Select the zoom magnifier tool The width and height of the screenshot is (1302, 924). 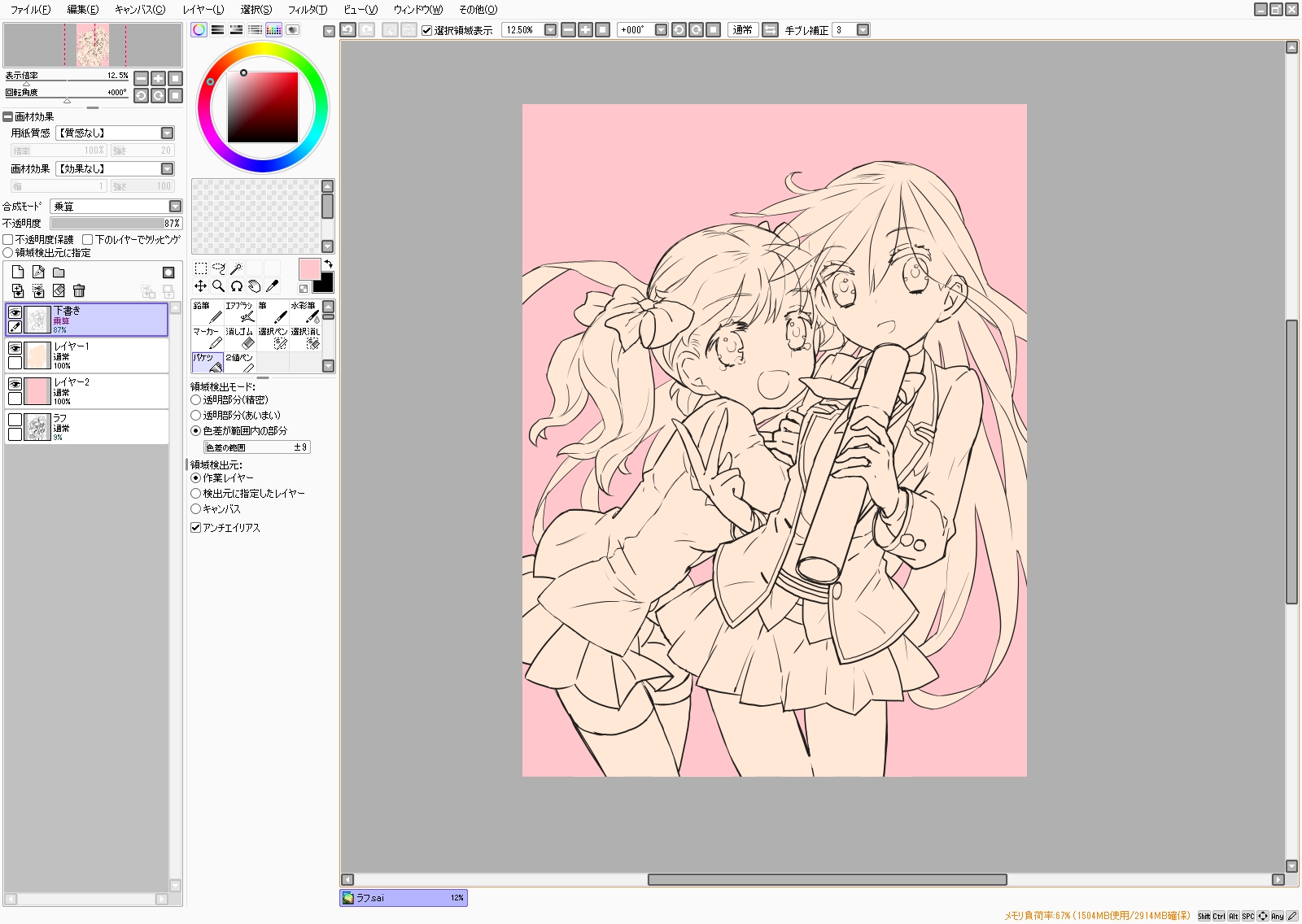point(218,285)
